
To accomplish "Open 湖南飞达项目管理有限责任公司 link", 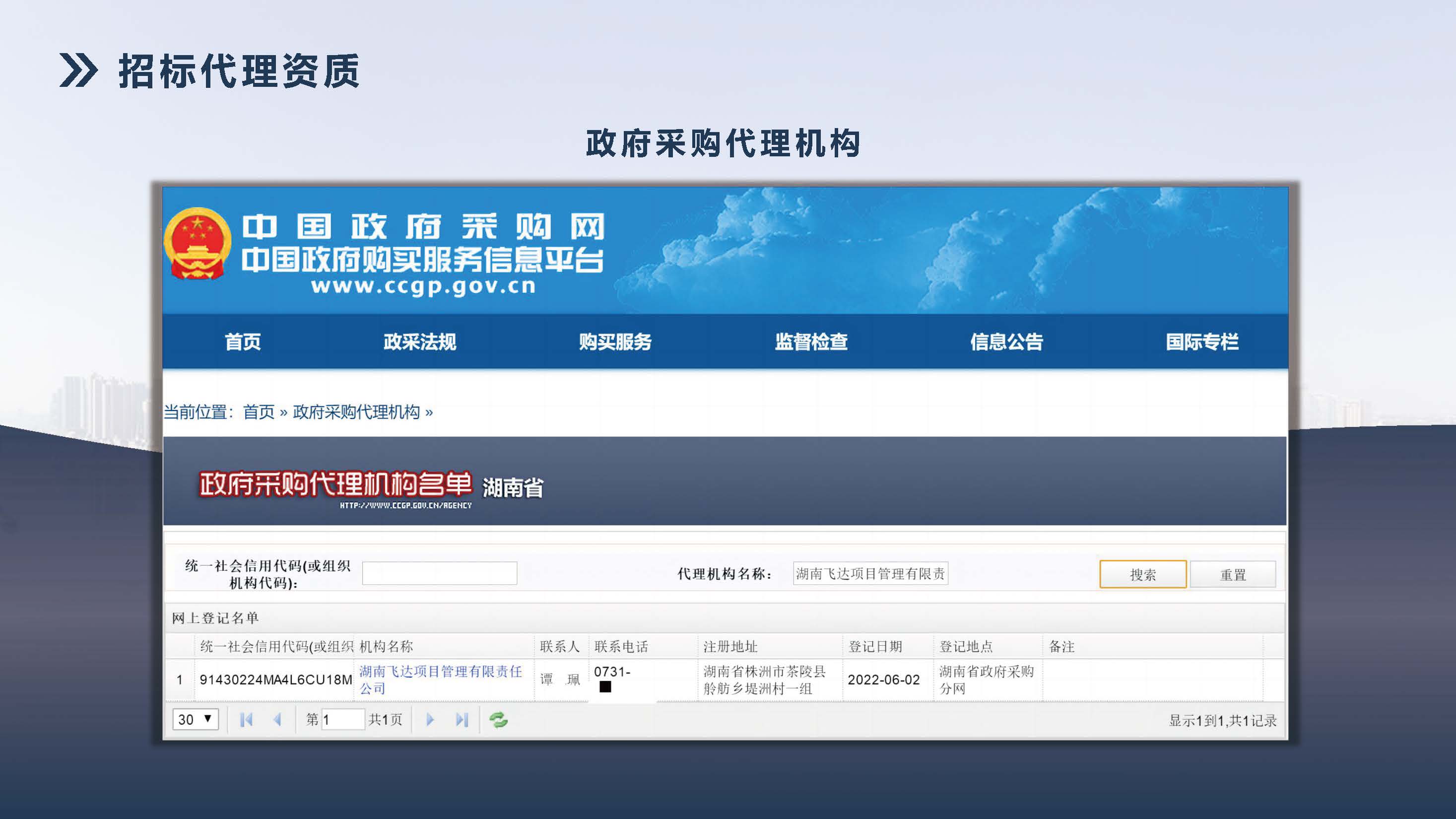I will tap(440, 680).
